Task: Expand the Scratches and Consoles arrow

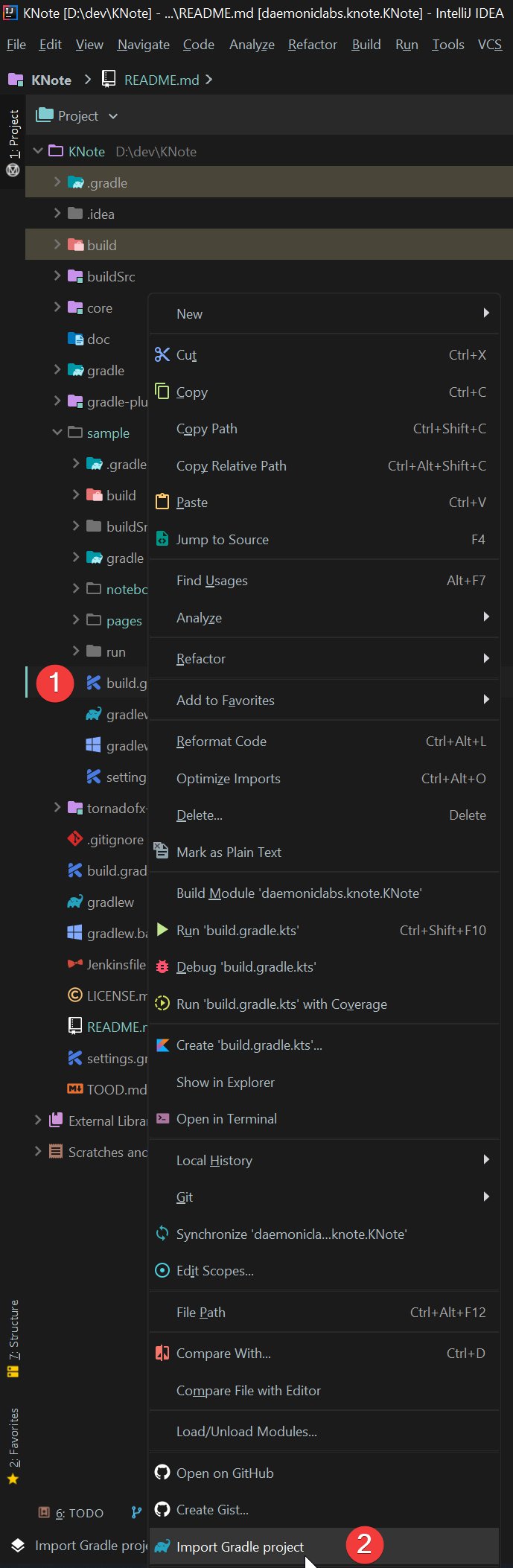Action: pos(38,1151)
